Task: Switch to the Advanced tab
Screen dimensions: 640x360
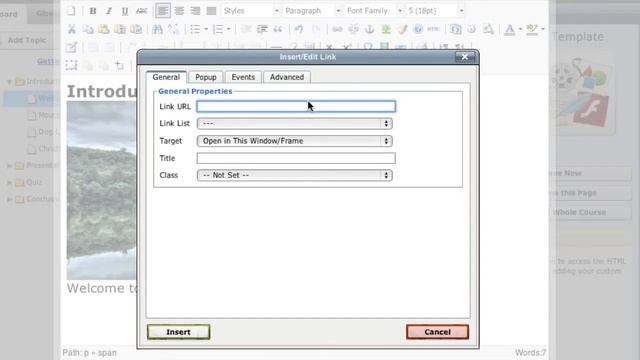Action: 287,77
